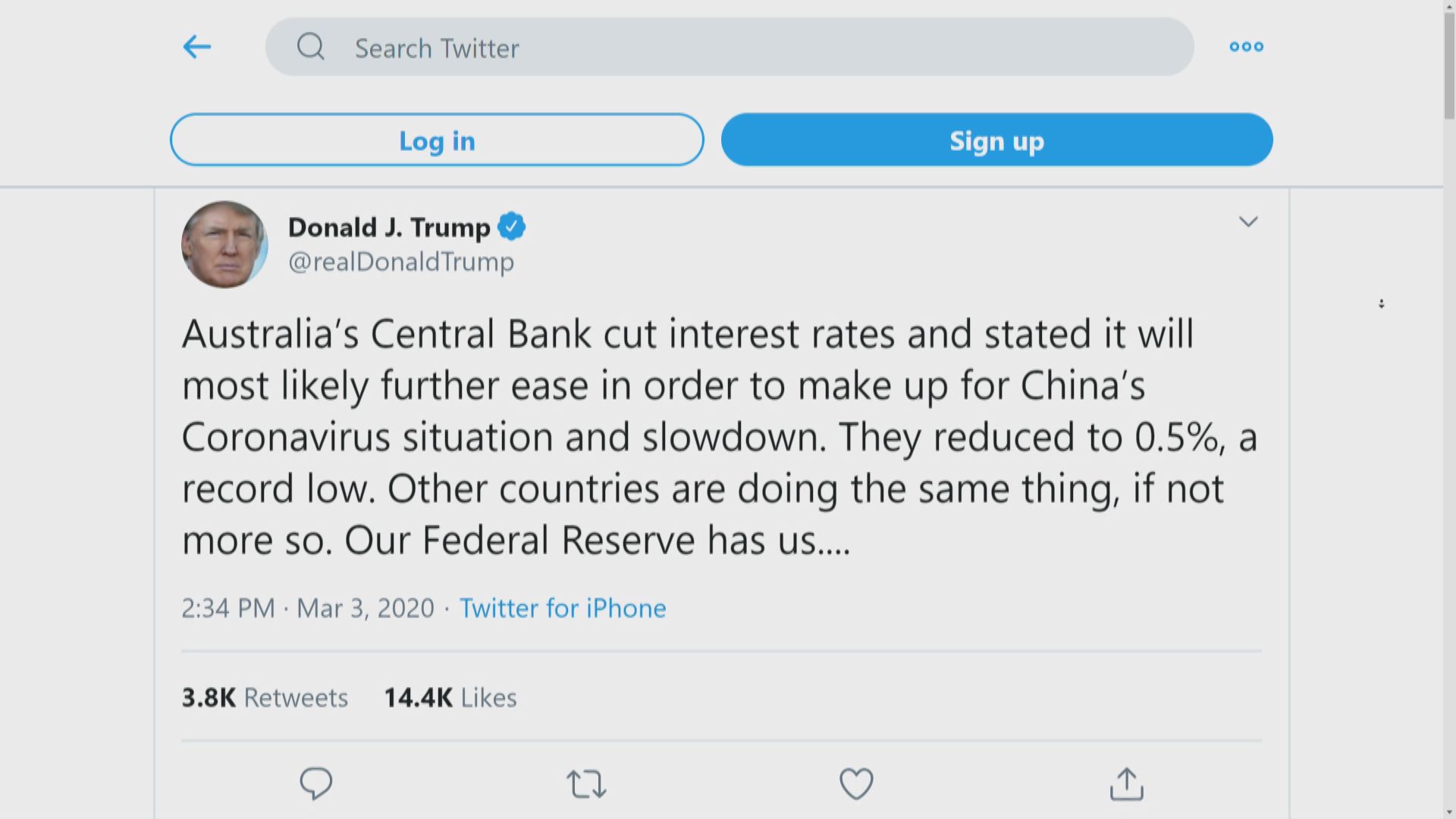This screenshot has height=819, width=1456.
Task: View the 3.8K Retweets list
Action: (x=265, y=698)
